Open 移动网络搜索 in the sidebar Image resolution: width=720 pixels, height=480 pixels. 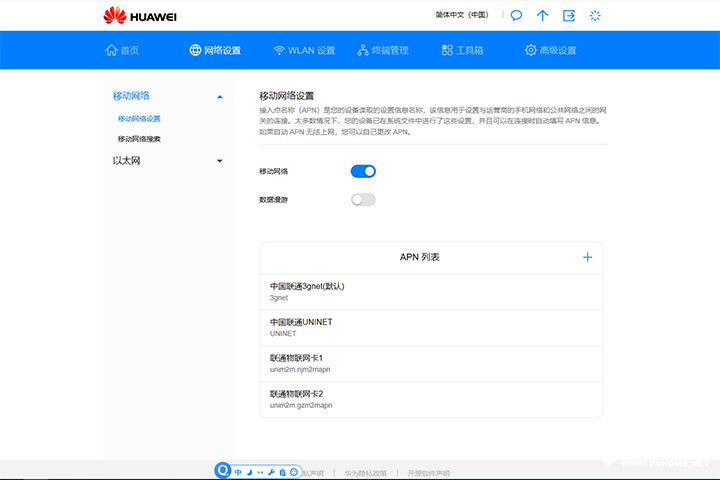(139, 139)
